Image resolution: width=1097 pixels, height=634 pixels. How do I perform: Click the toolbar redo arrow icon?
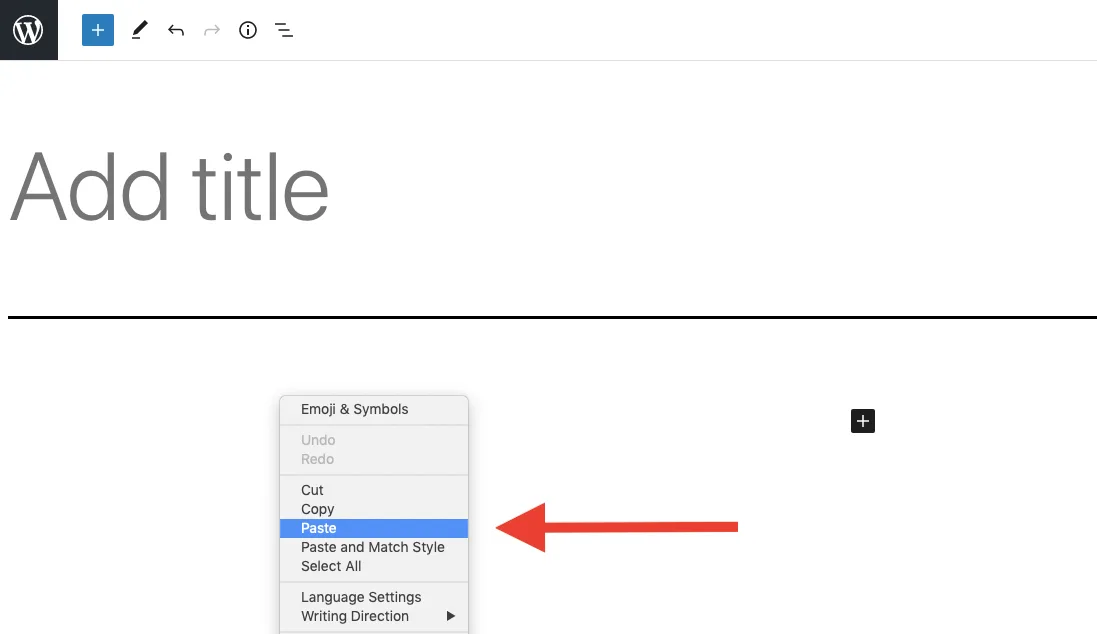212,30
